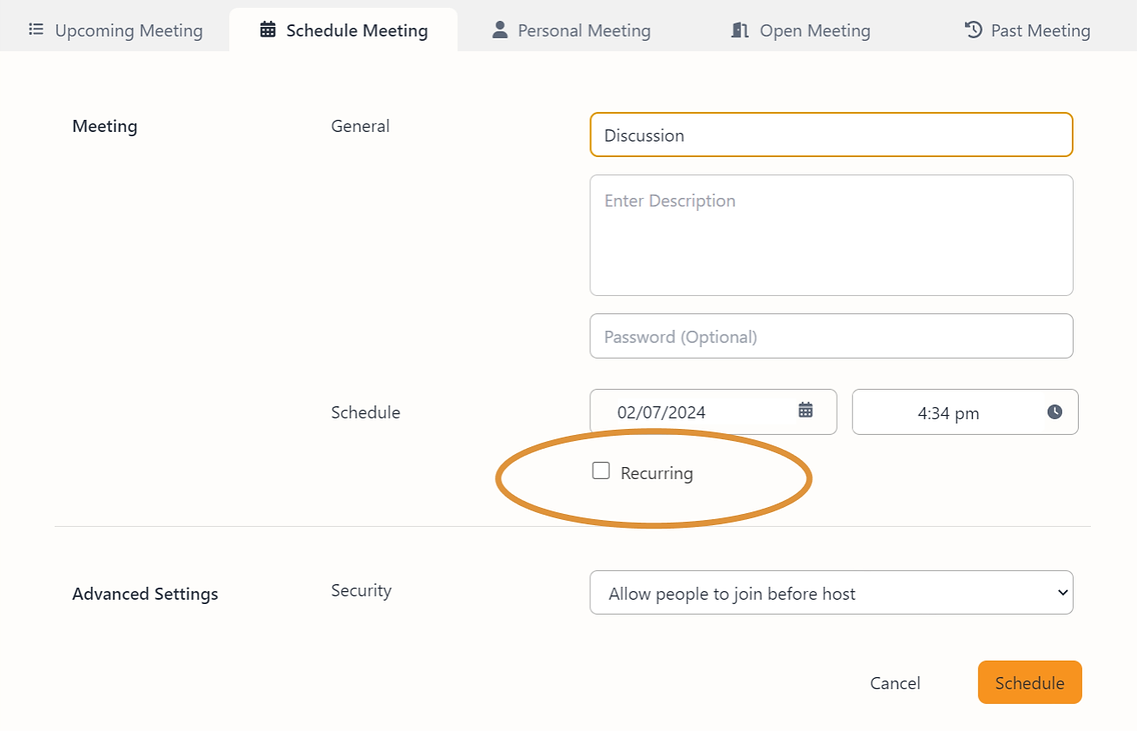Image resolution: width=1137 pixels, height=731 pixels.
Task: Click the General label
Action: tap(360, 126)
